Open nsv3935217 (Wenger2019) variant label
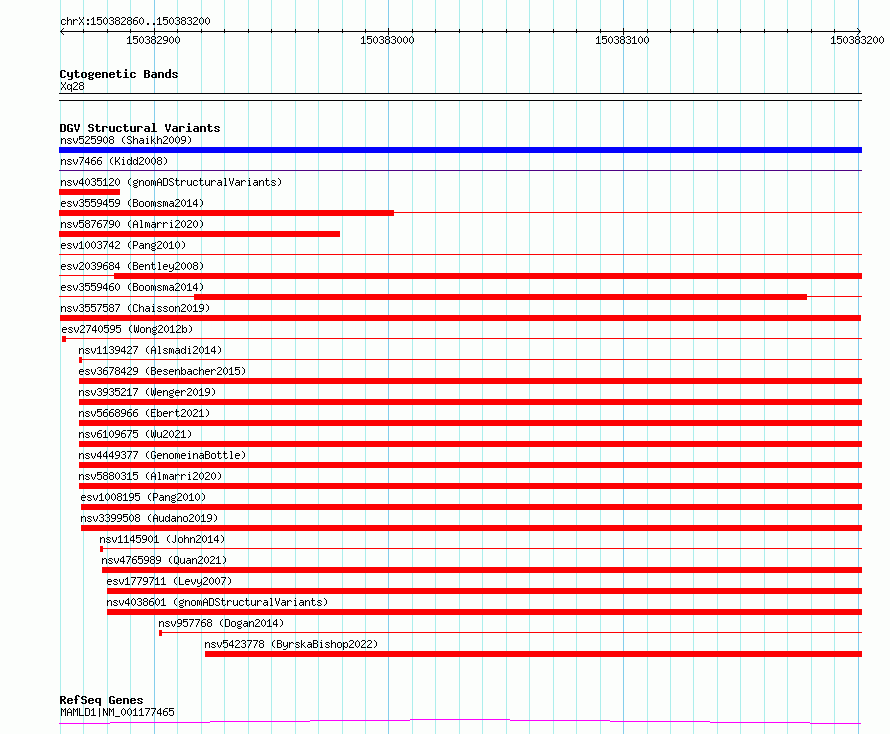890x734 pixels. point(147,392)
